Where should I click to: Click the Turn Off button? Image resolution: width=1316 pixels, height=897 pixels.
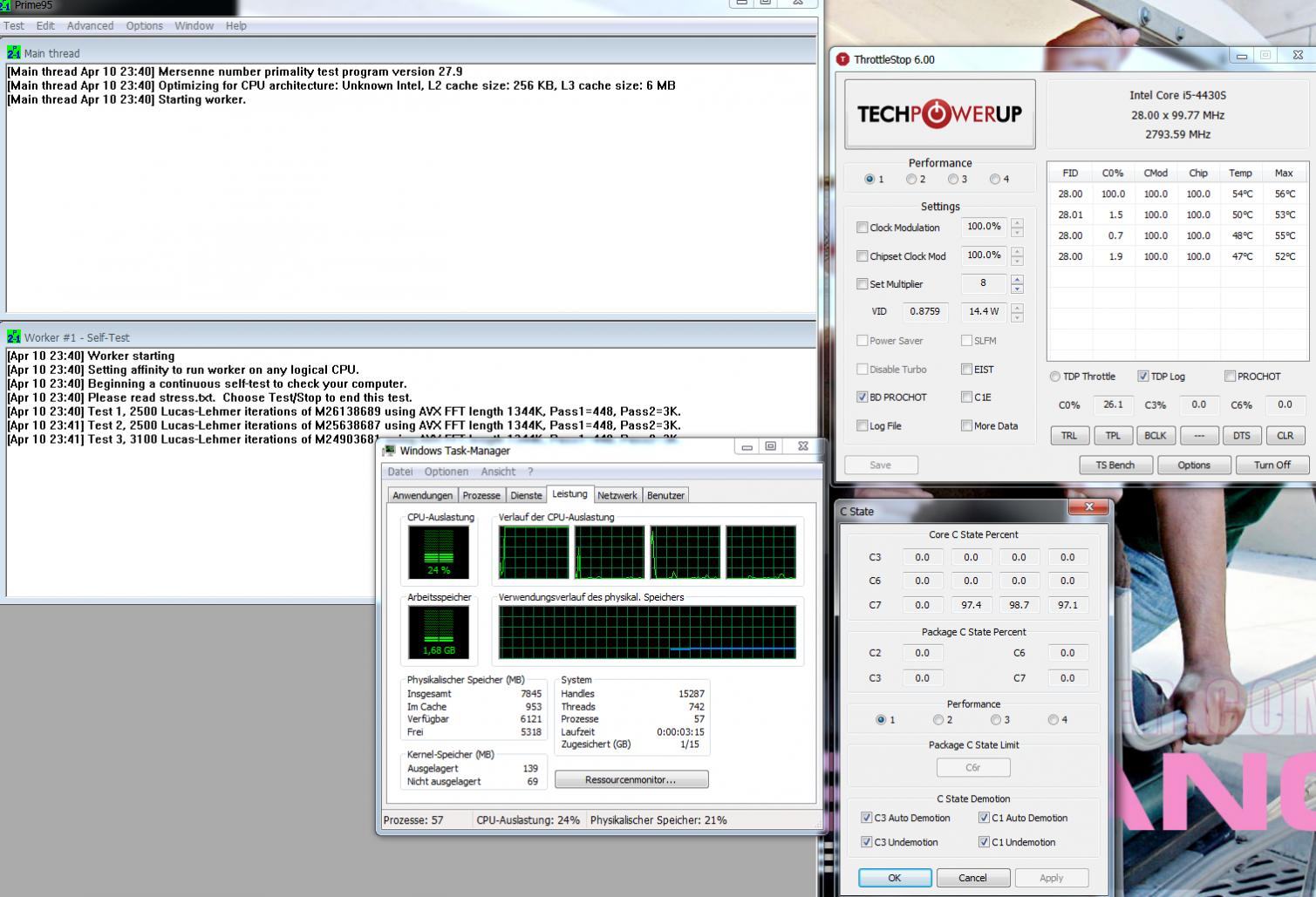click(x=1272, y=465)
